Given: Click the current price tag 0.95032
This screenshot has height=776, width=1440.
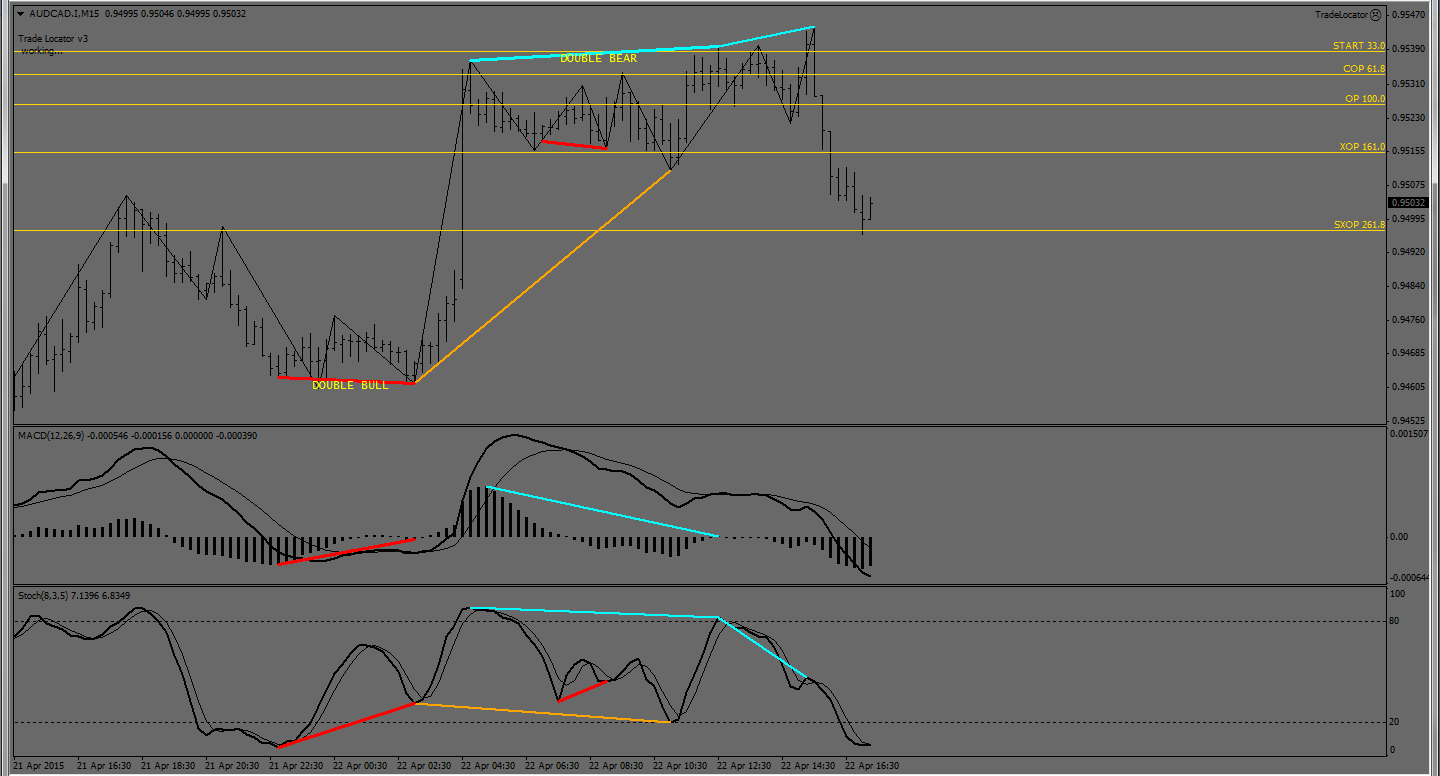Looking at the screenshot, I should [1409, 202].
